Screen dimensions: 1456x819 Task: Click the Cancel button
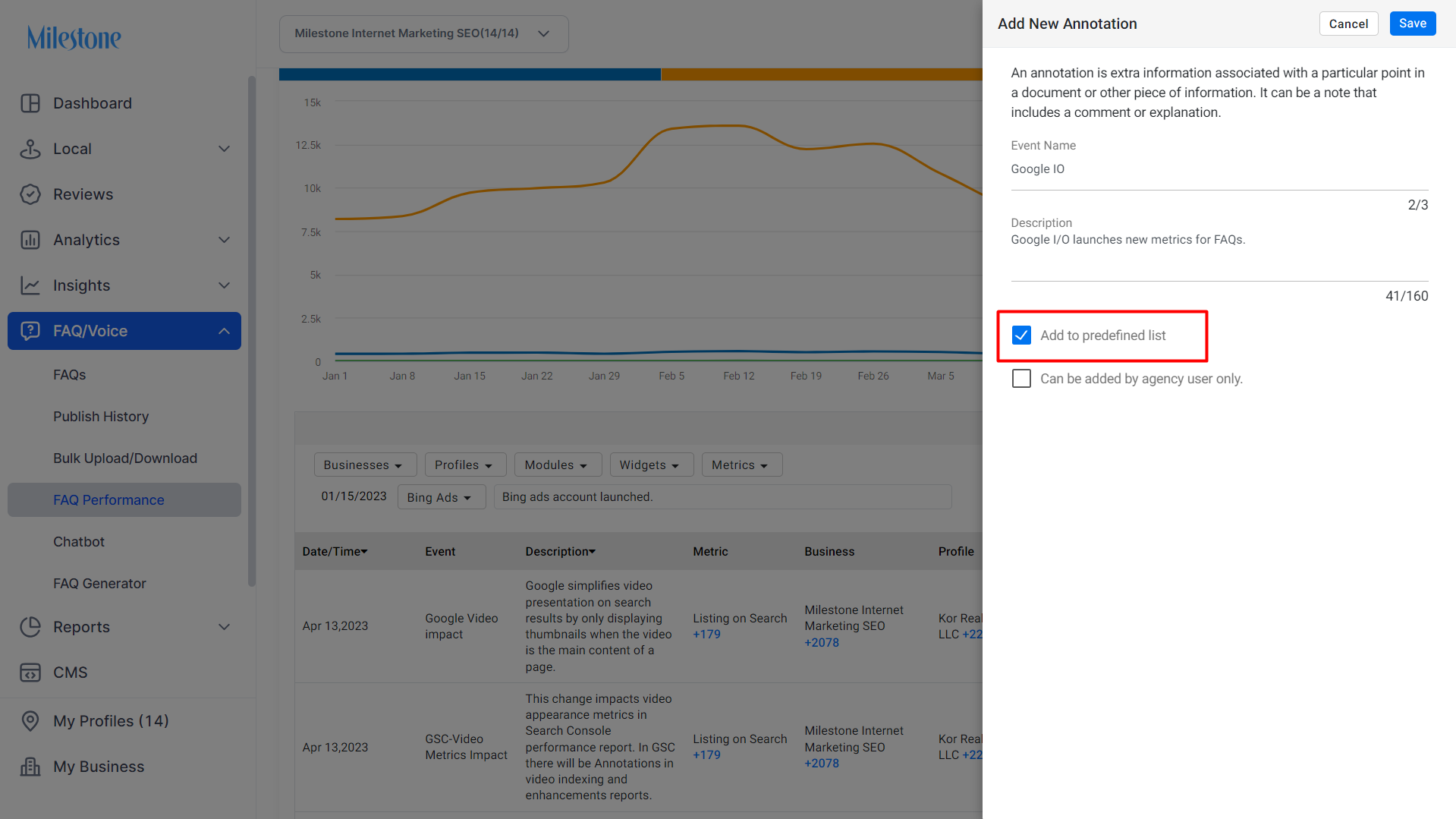(1348, 24)
